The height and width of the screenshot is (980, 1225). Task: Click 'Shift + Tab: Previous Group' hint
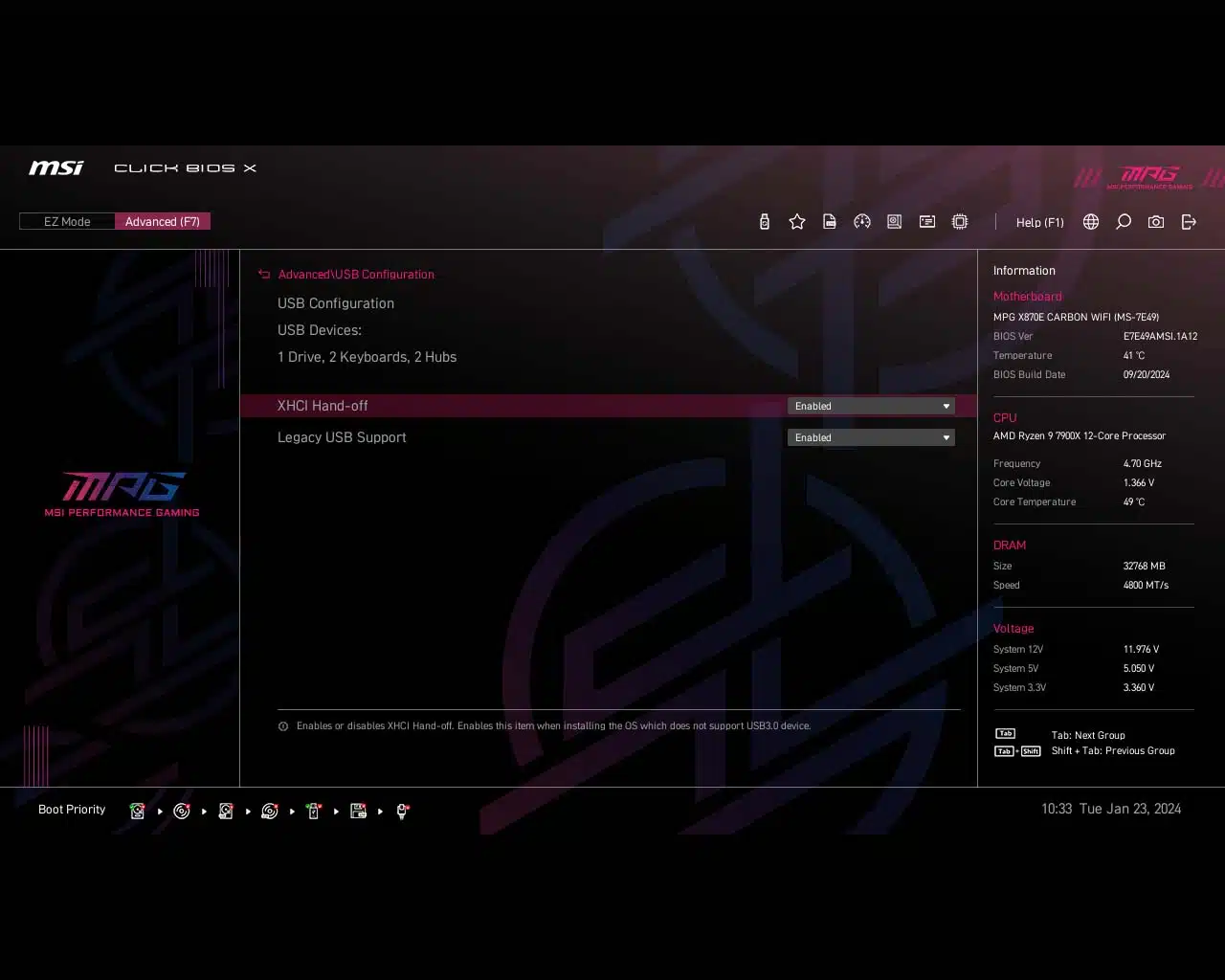[1113, 751]
